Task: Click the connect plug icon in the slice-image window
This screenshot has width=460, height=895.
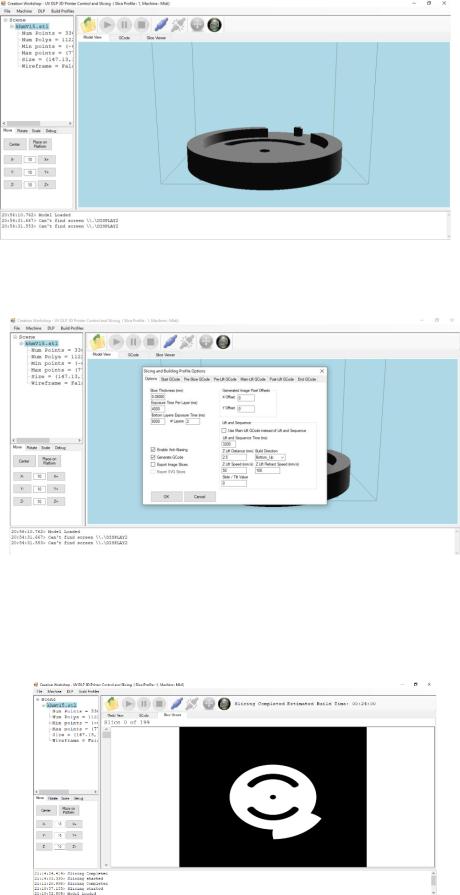Action: coord(193,703)
